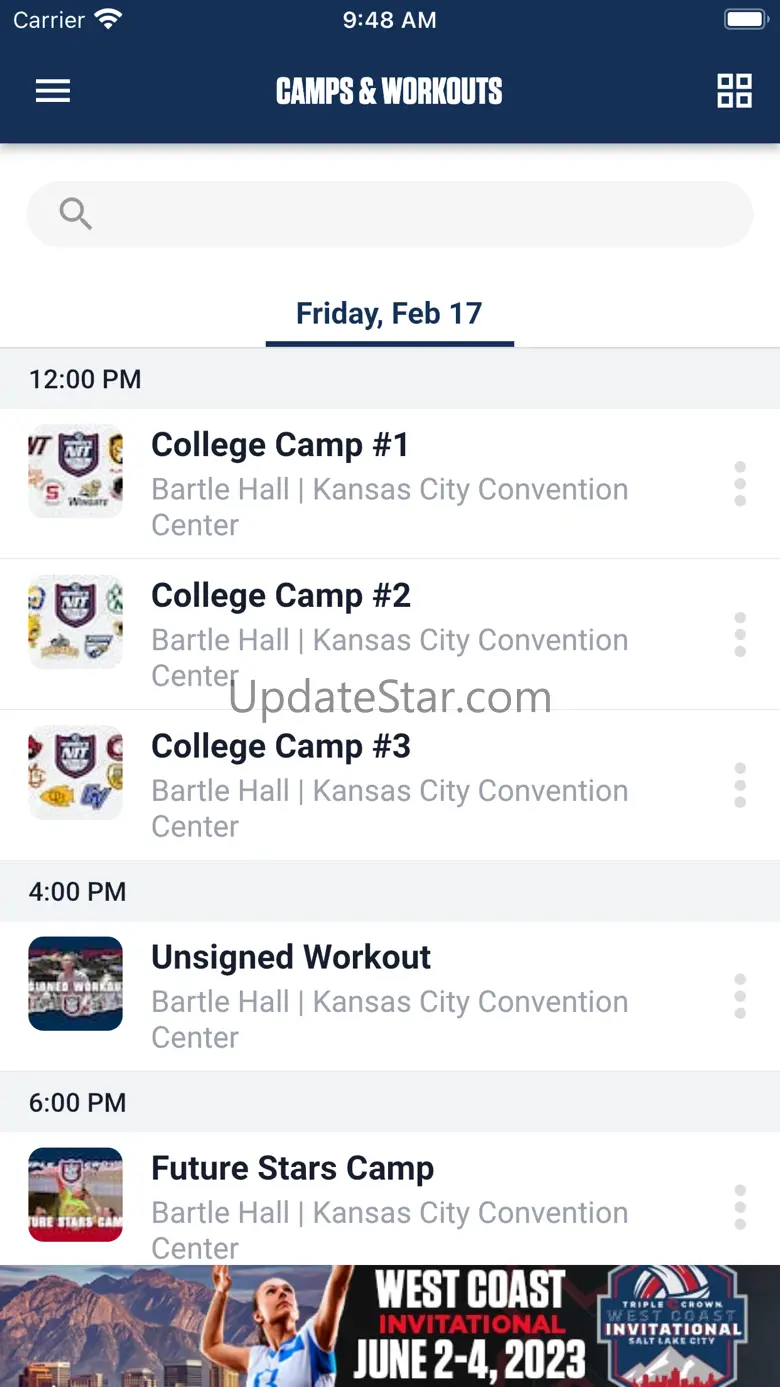
Task: Open the hamburger navigation menu
Action: click(x=53, y=91)
